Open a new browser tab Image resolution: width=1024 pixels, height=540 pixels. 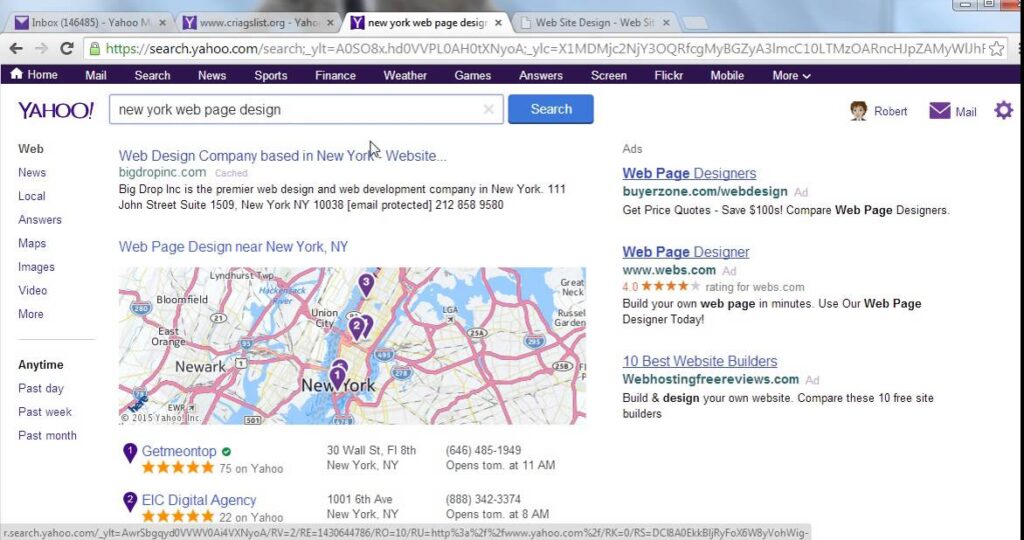pos(694,24)
